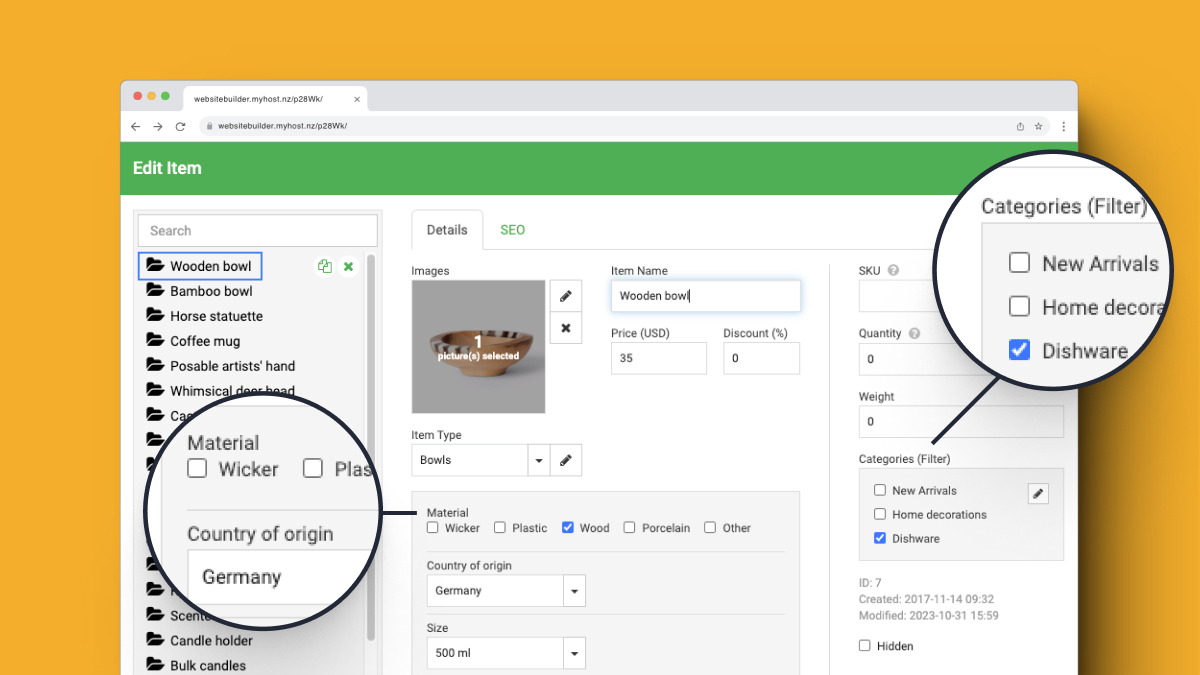Screen dimensions: 1200x675
Task: Duplicate the Wooden bowl item
Action: [324, 266]
